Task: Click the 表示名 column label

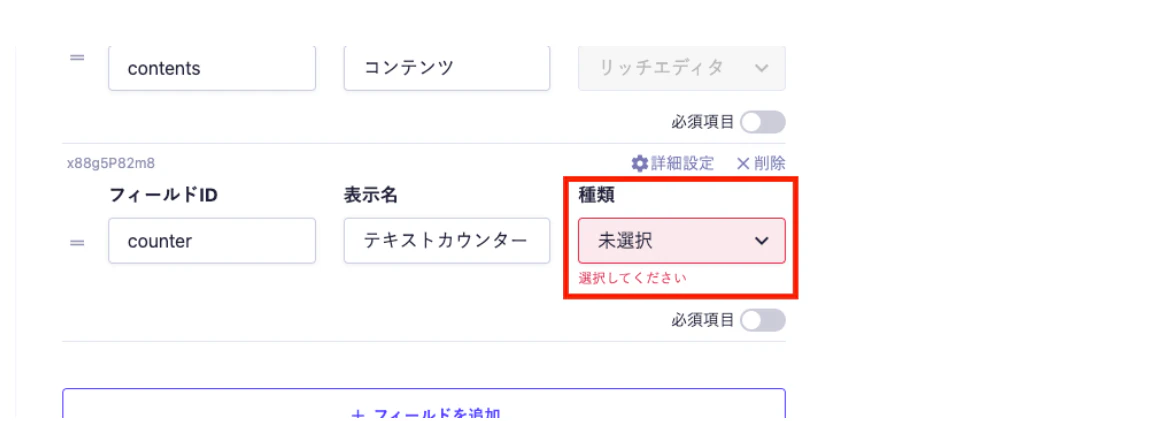Action: 377,195
